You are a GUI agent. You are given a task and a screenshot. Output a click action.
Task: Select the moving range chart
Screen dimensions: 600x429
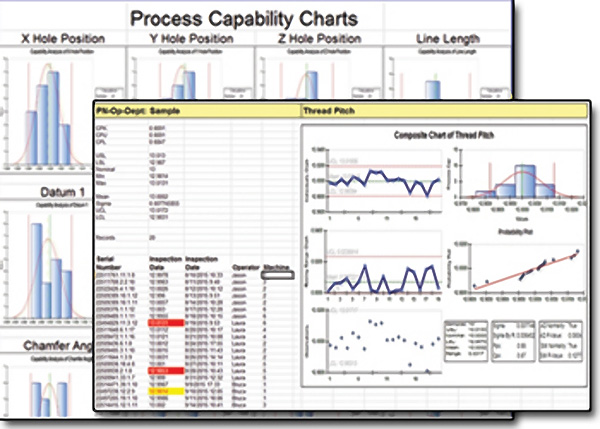[373, 264]
